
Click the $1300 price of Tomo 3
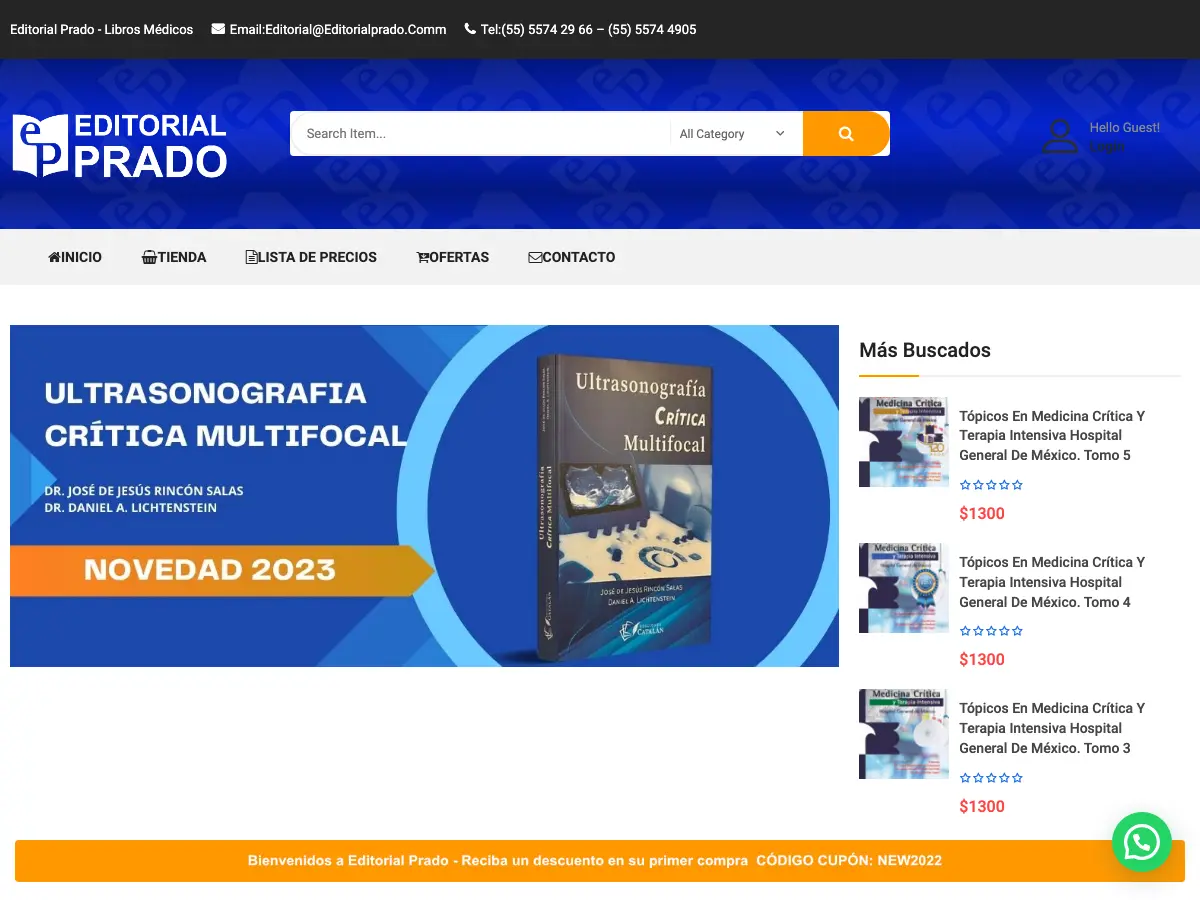(x=982, y=806)
